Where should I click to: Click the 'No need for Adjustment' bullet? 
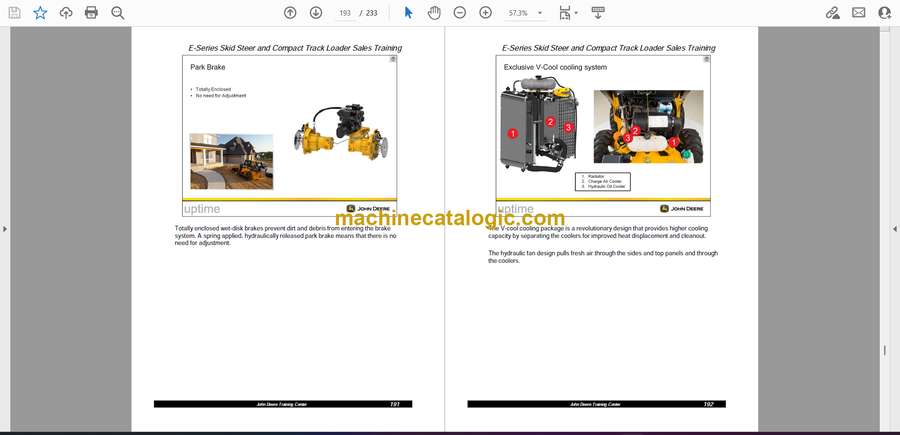[220, 96]
